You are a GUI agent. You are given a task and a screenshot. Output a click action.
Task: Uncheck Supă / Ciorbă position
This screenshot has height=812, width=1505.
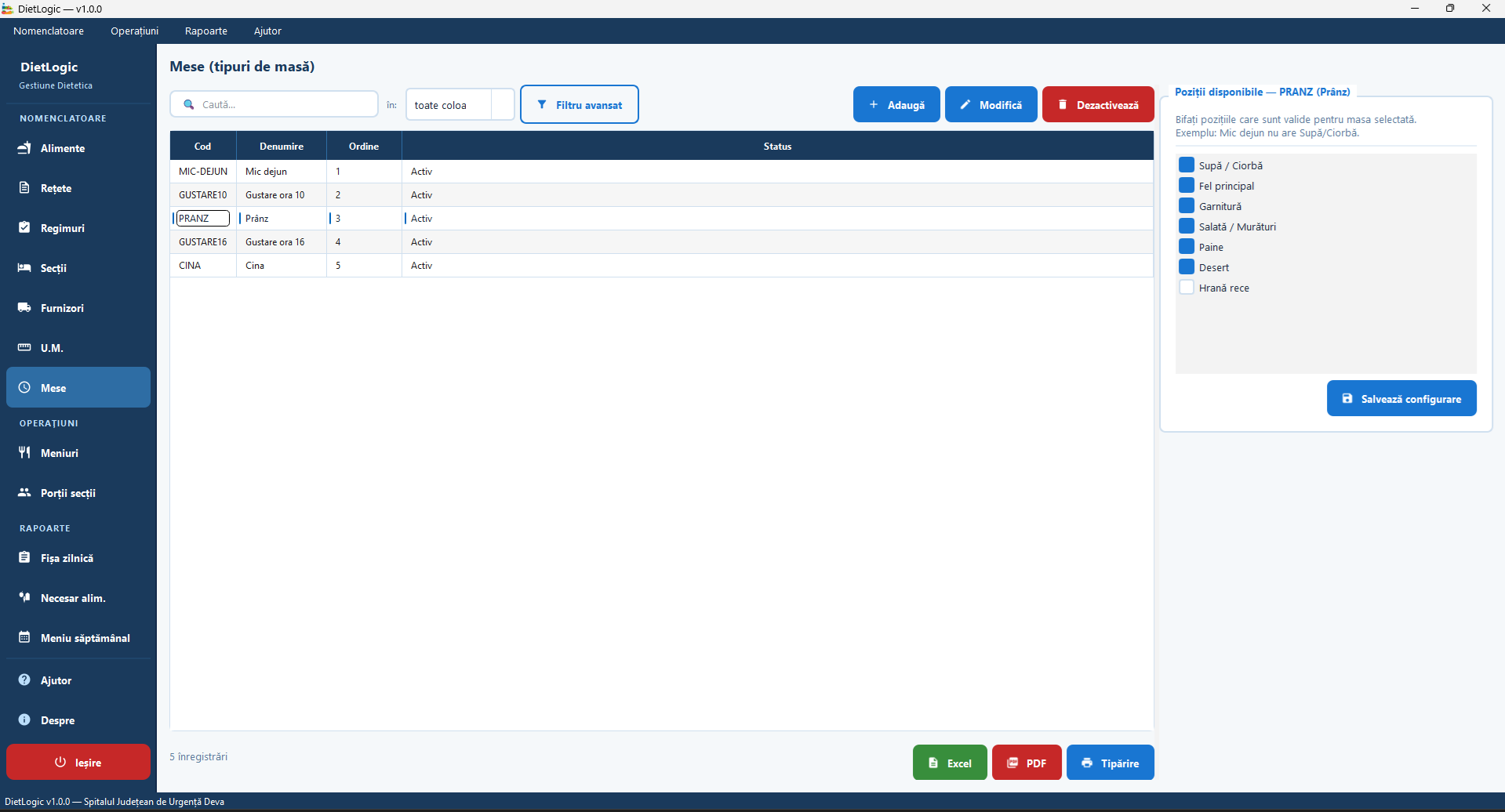pos(1187,165)
